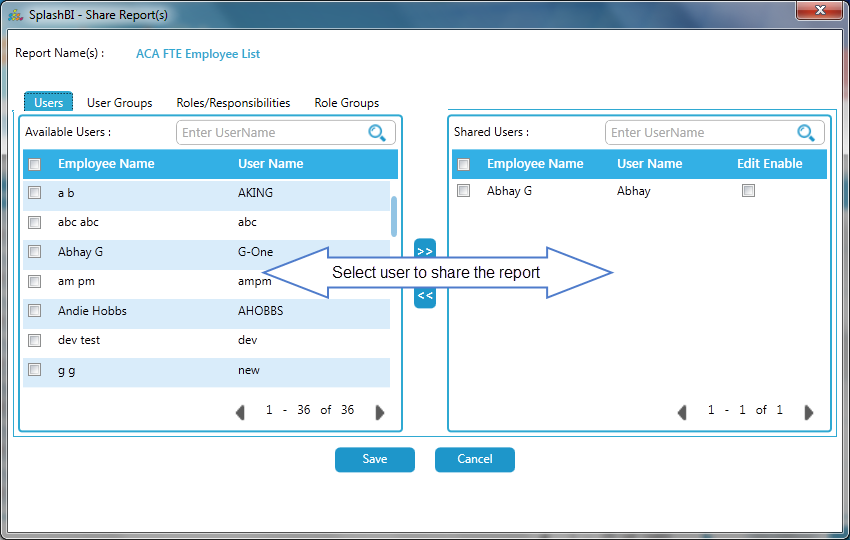Focus the Available Users search field
Image resolution: width=850 pixels, height=540 pixels.
272,133
